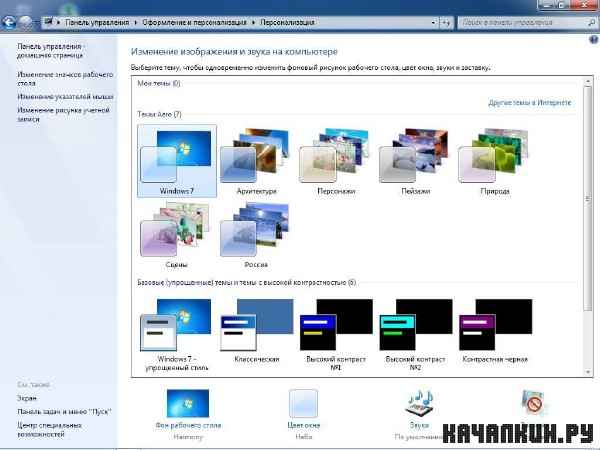Image resolution: width=600 pixels, height=450 pixels.
Task: Select the Windows 7 Aero theme
Action: pyautogui.click(x=177, y=161)
